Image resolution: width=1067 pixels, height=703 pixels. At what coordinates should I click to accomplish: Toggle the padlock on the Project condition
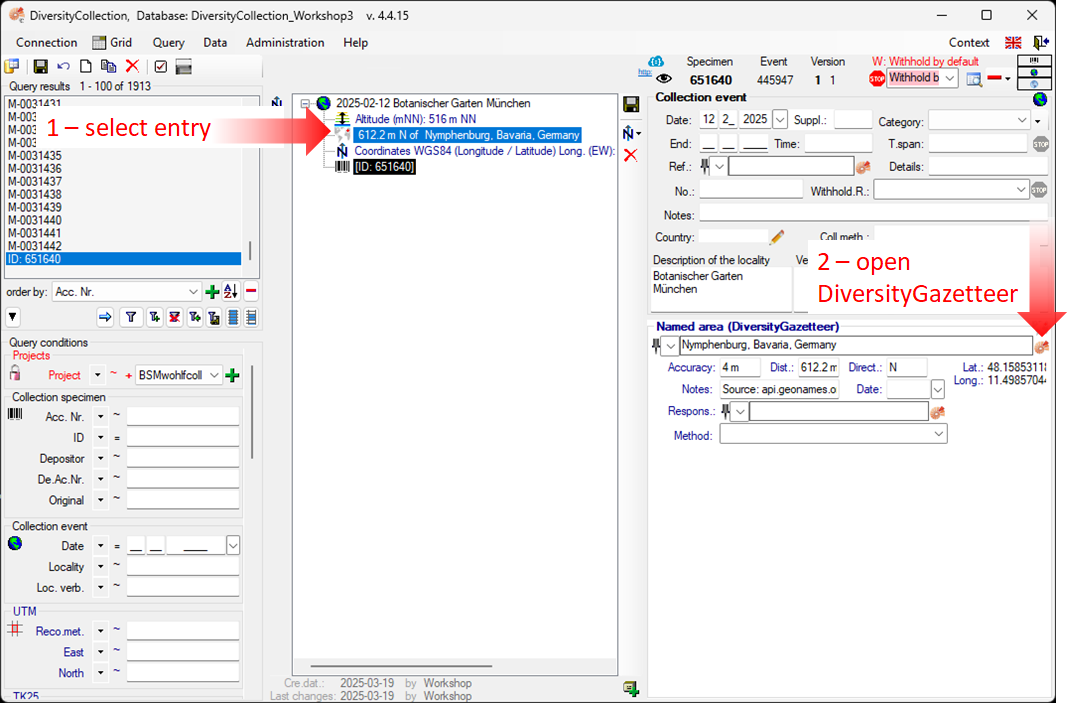15,372
